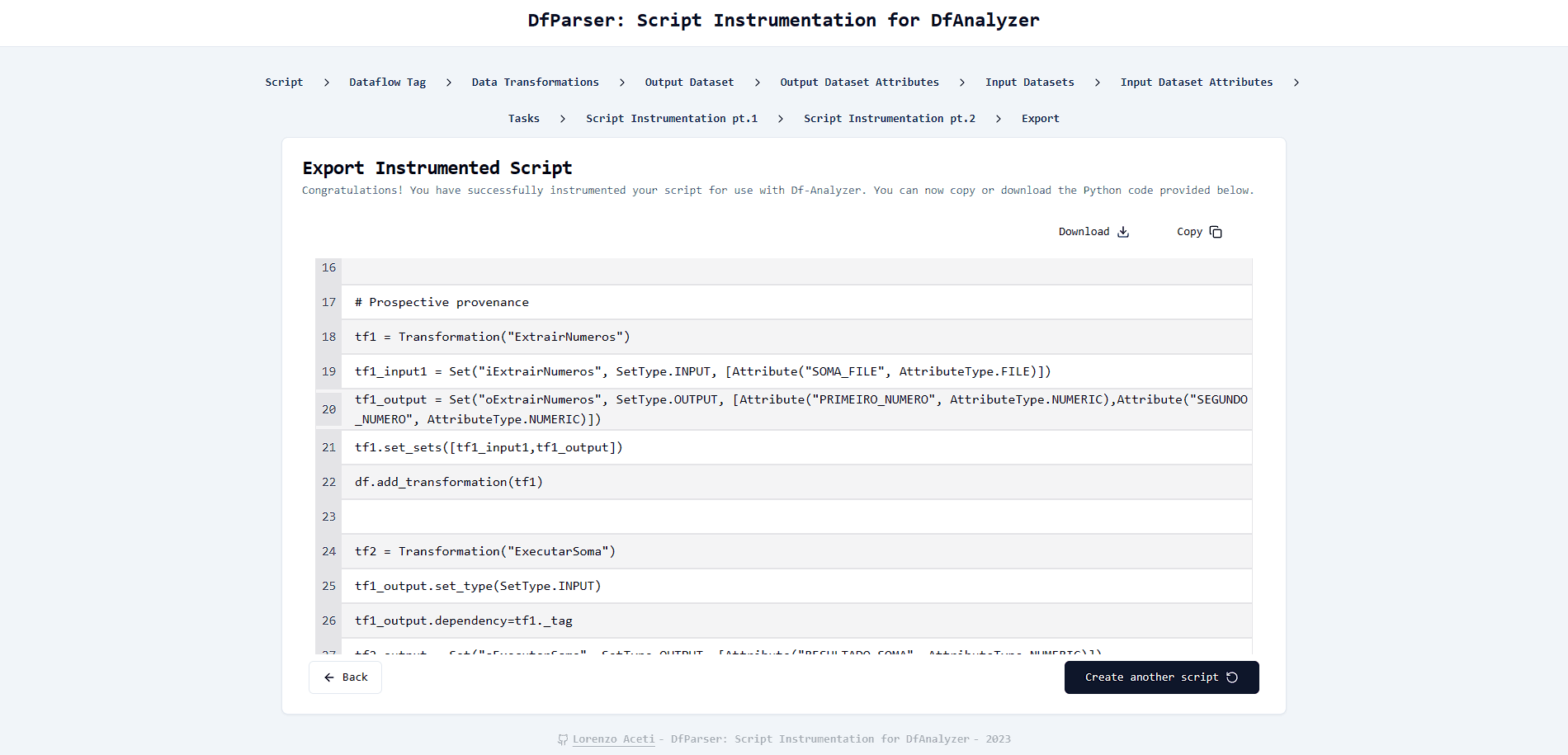Image resolution: width=1568 pixels, height=755 pixels.
Task: Click the Download icon next to Download label
Action: (1122, 232)
